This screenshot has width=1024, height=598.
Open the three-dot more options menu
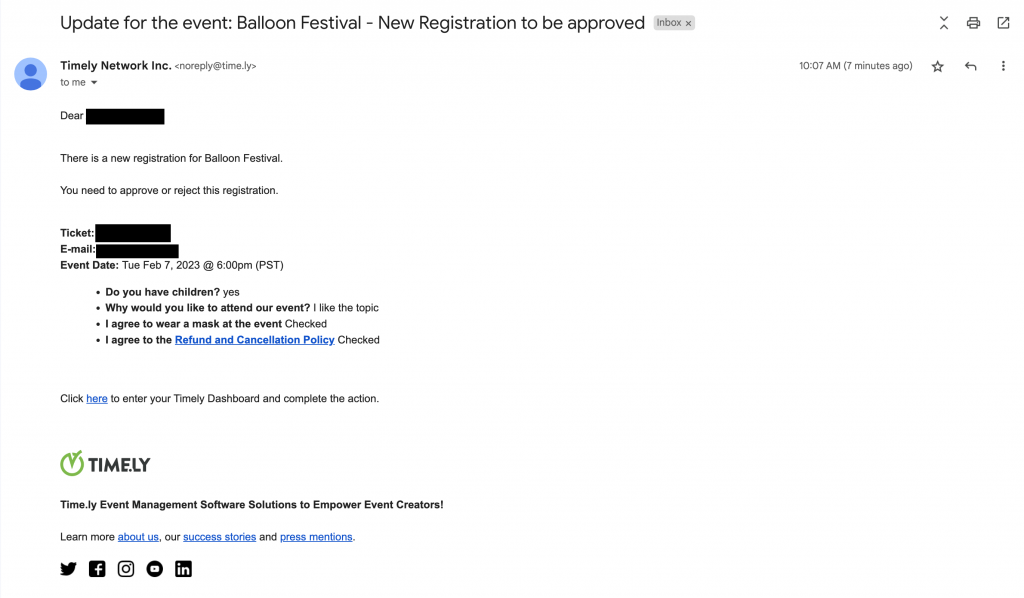(1003, 66)
